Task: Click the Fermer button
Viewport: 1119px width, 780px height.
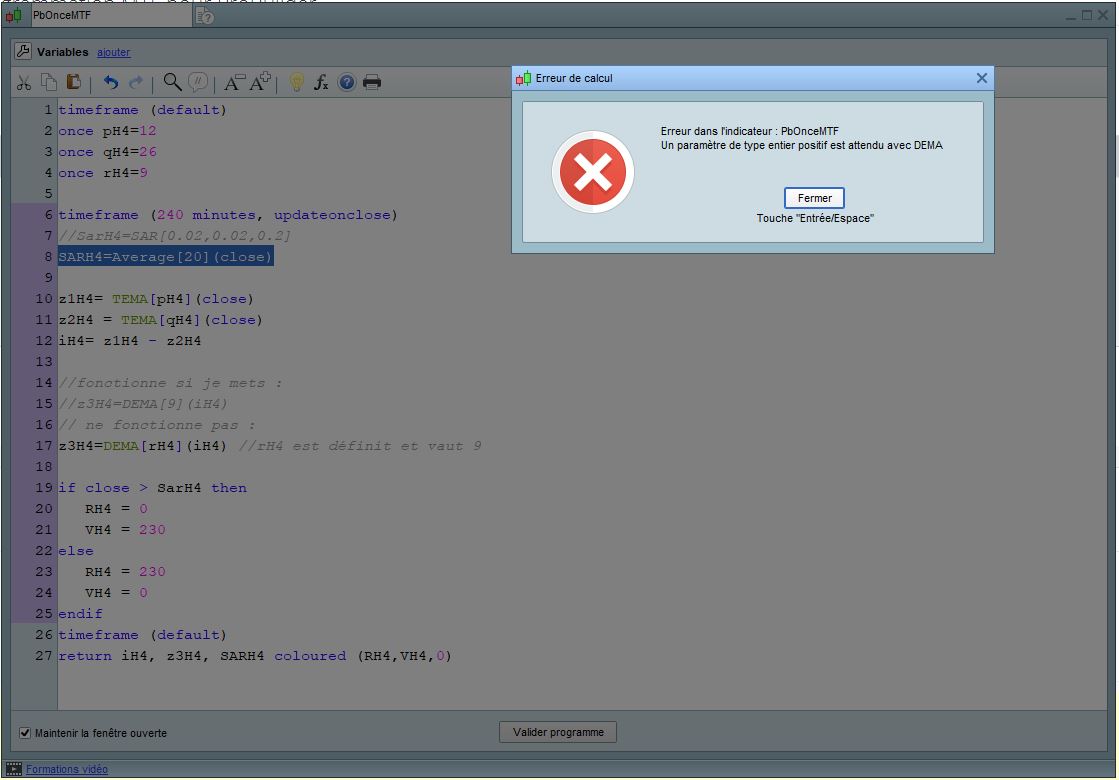Action: [x=814, y=198]
